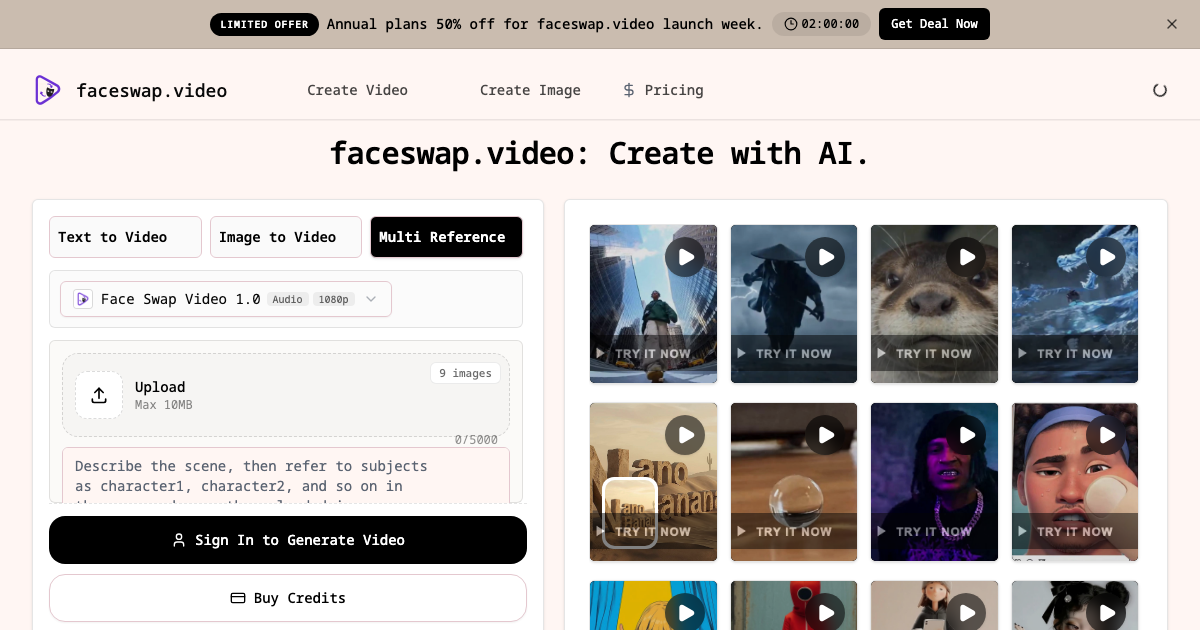Click Sign In to Generate Video
1200x630 pixels.
pos(288,540)
